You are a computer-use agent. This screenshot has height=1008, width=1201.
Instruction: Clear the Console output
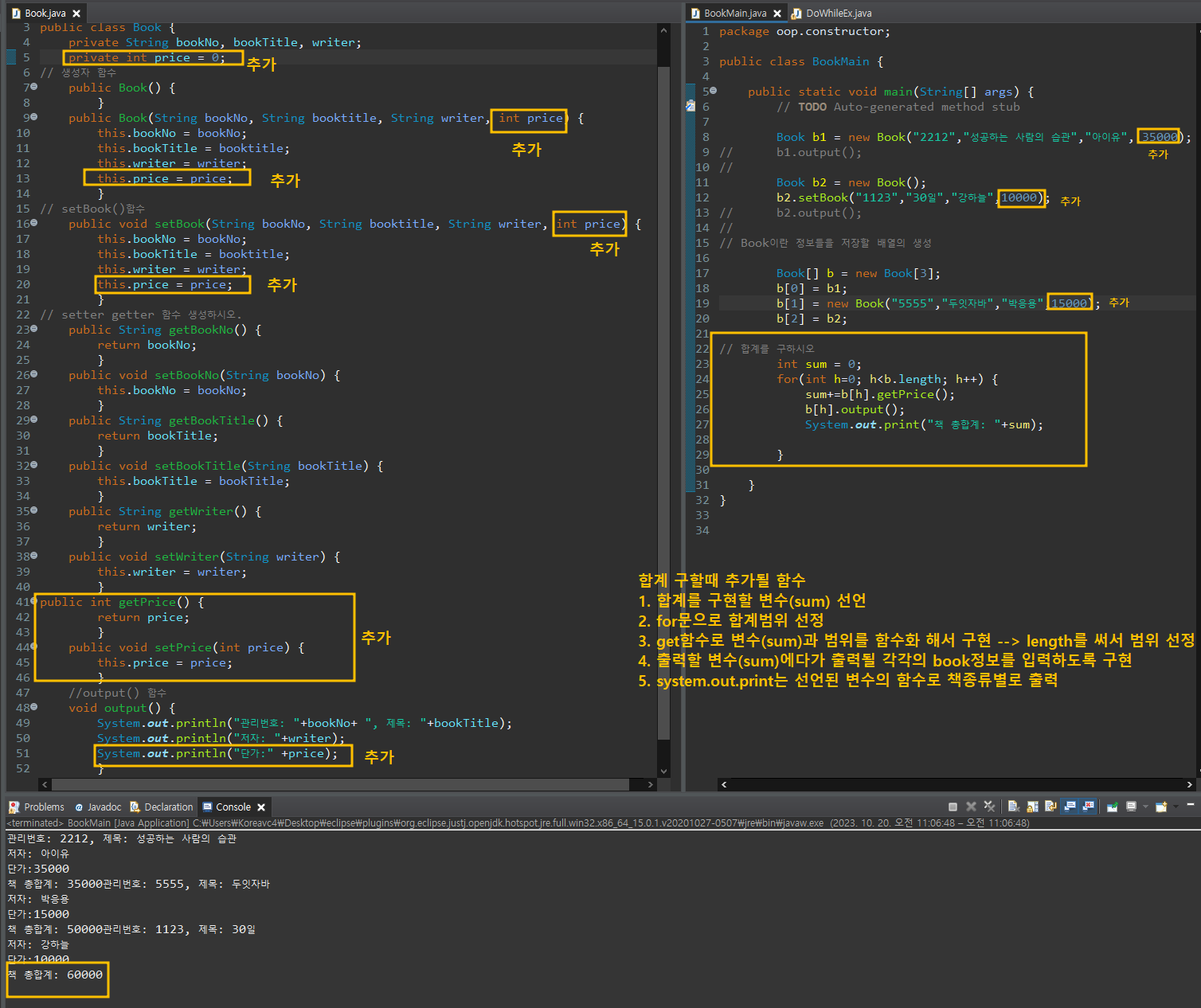click(x=1014, y=807)
